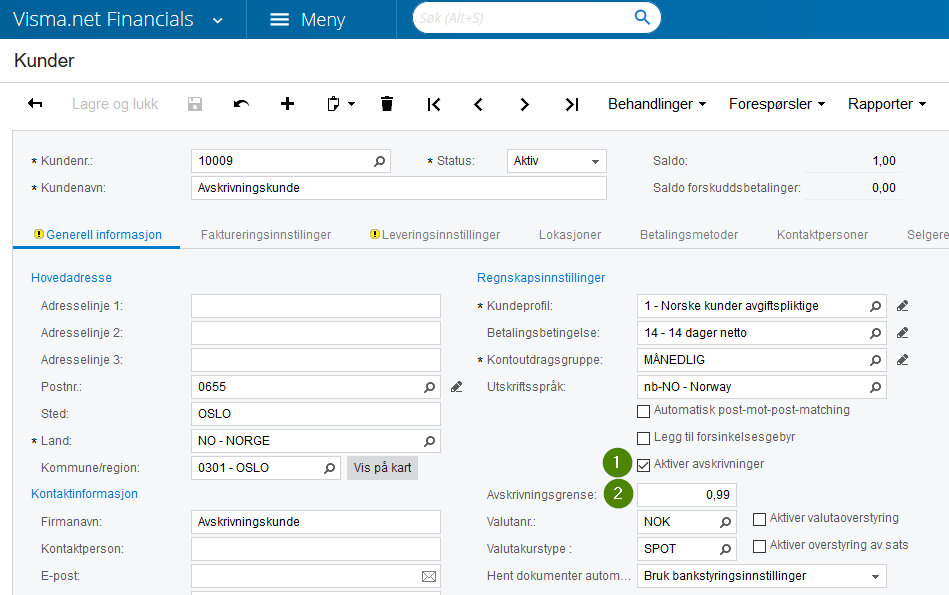This screenshot has height=595, width=949.
Task: Uncheck Aktiver avskrivninger checkbox
Action: 643,465
